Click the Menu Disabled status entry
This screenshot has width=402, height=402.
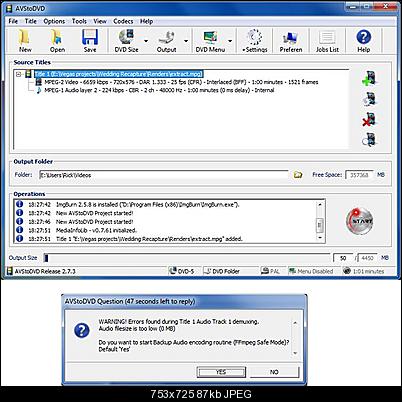(x=311, y=271)
